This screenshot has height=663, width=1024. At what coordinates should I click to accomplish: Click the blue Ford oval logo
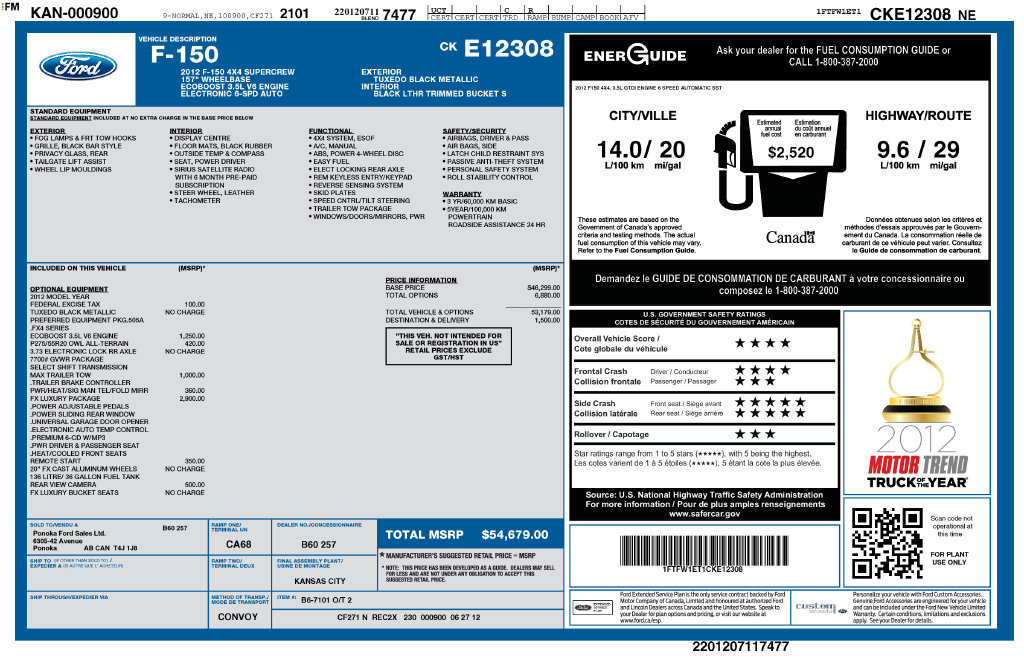pos(78,67)
